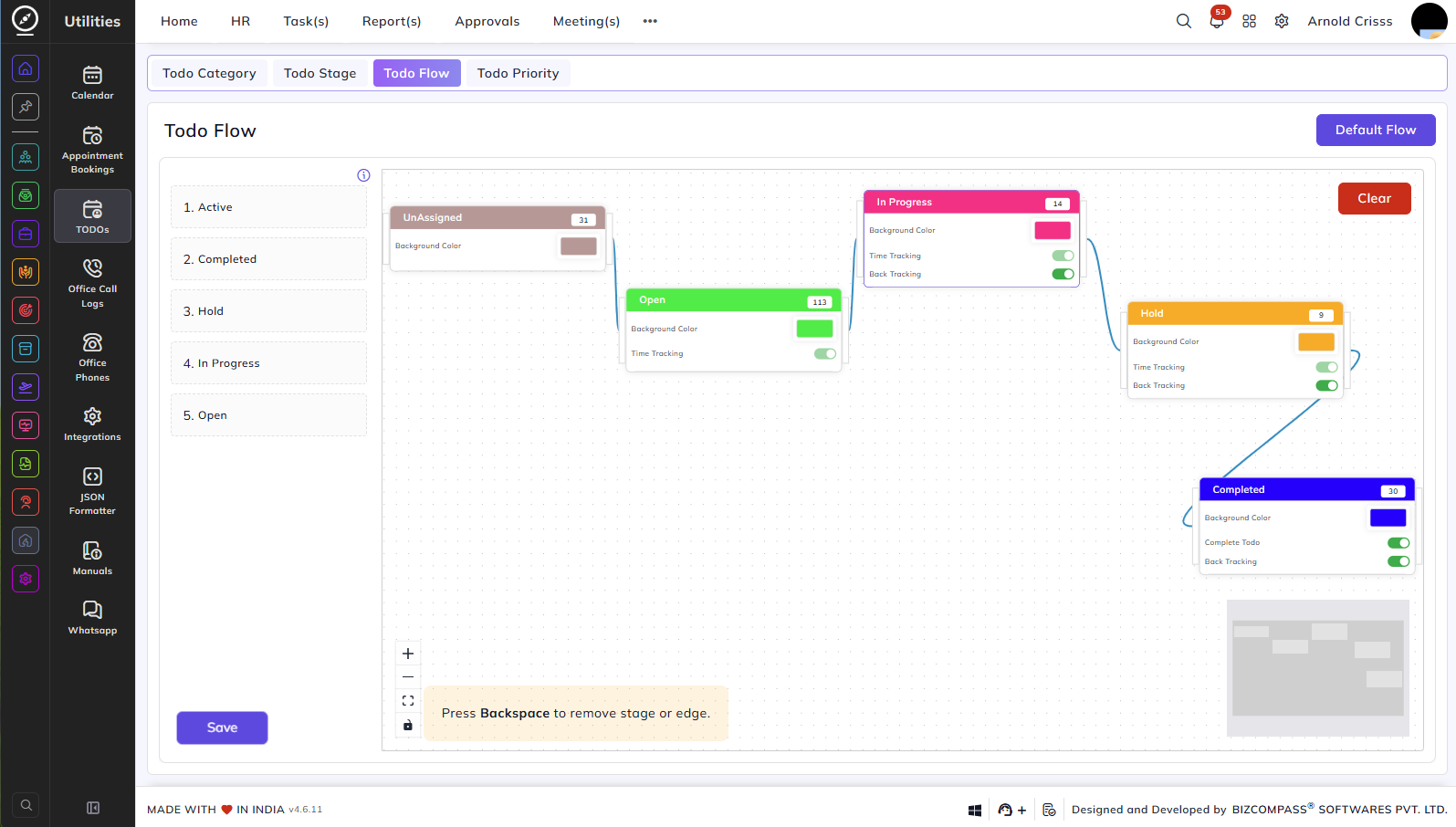Open the Whatsapp utility
Image resolution: width=1456 pixels, height=827 pixels.
point(92,617)
